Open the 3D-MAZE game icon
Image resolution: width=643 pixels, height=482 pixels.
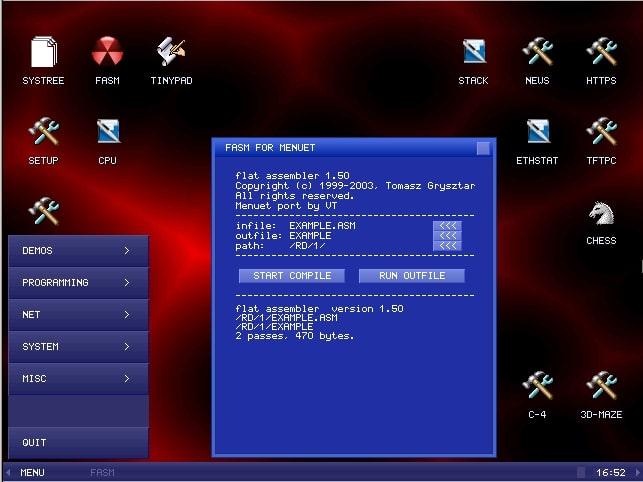[601, 387]
